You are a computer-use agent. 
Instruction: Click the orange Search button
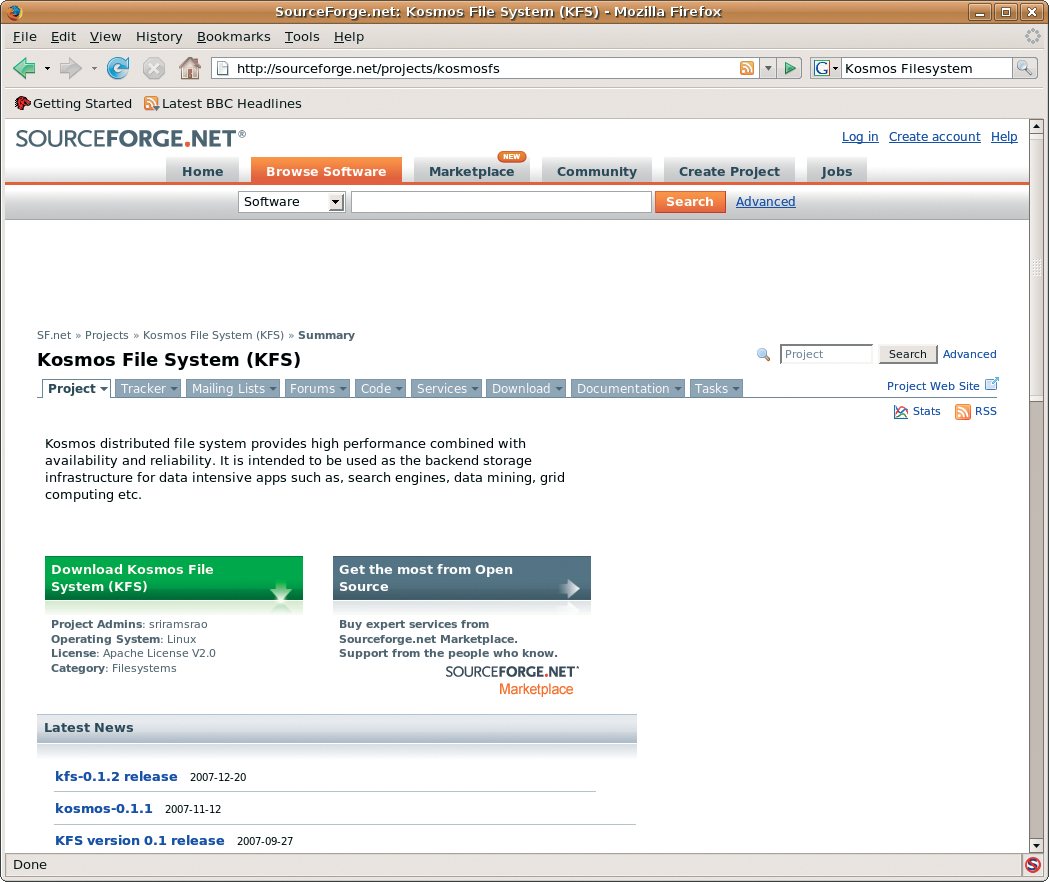(x=690, y=201)
